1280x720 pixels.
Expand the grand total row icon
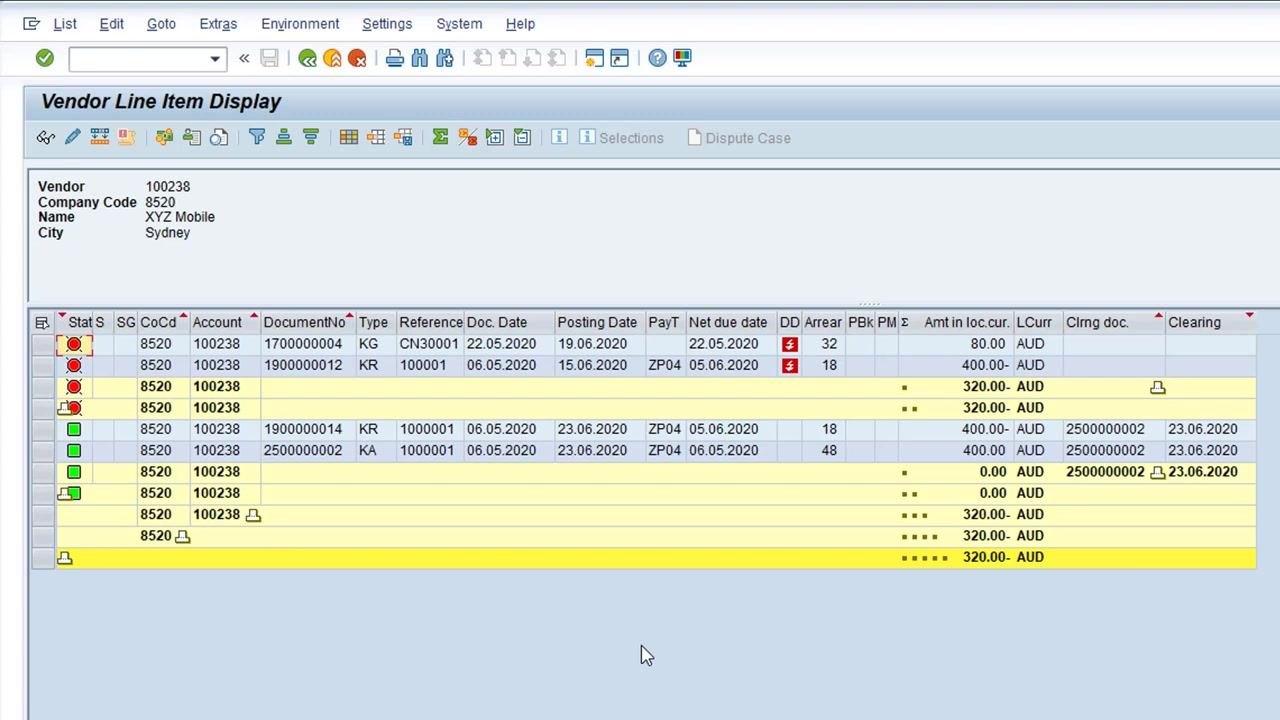click(x=65, y=558)
